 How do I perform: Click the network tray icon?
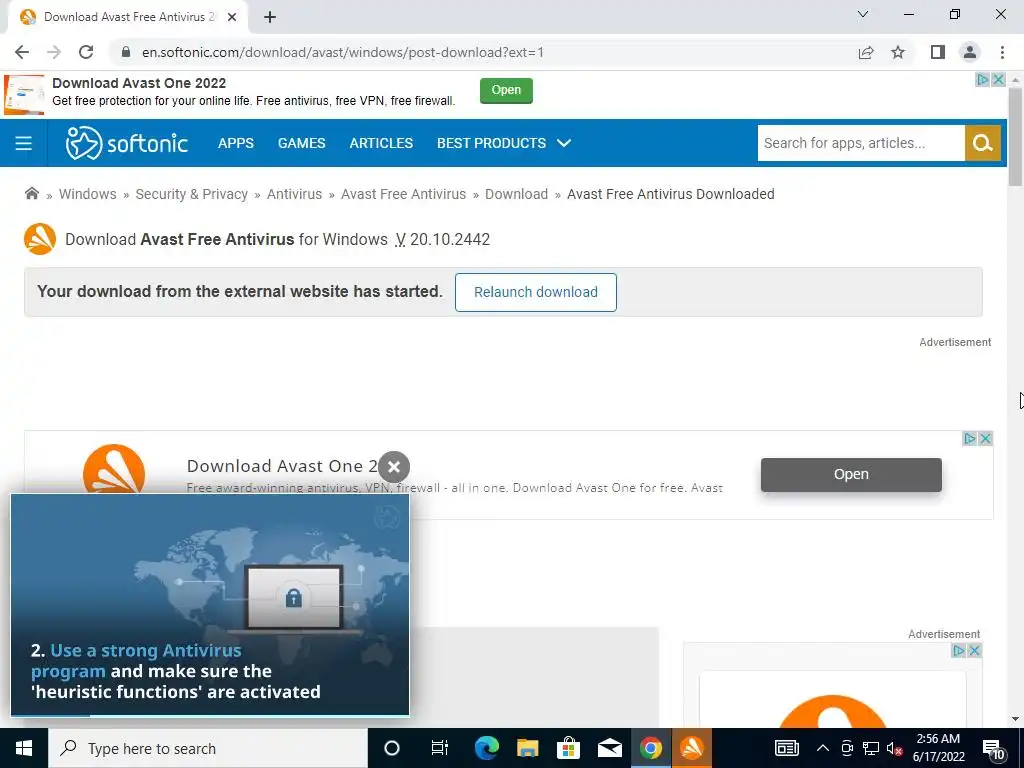(871, 748)
